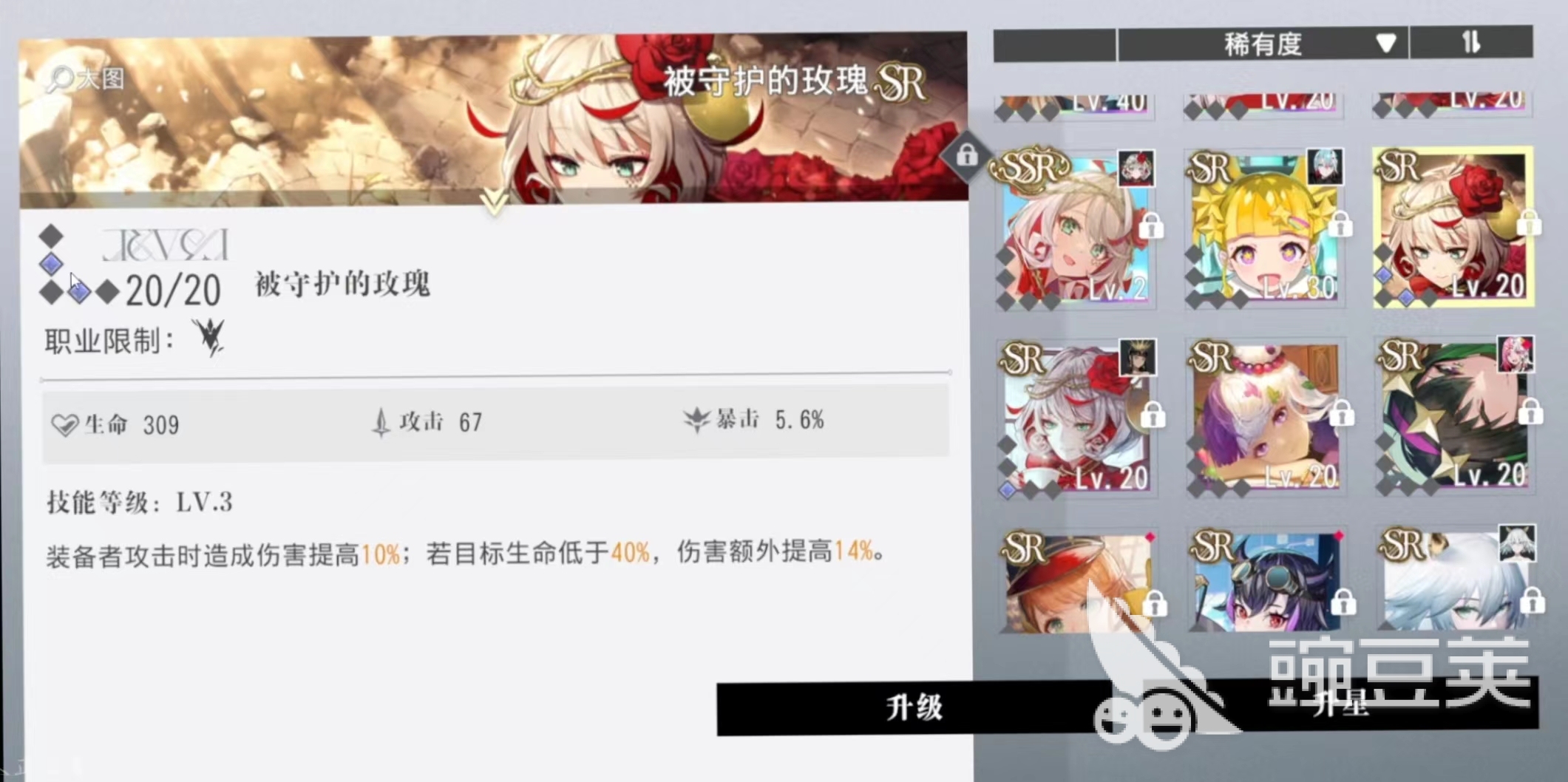Image resolution: width=1568 pixels, height=782 pixels.
Task: Click the 升级 upgrade button
Action: click(x=914, y=707)
